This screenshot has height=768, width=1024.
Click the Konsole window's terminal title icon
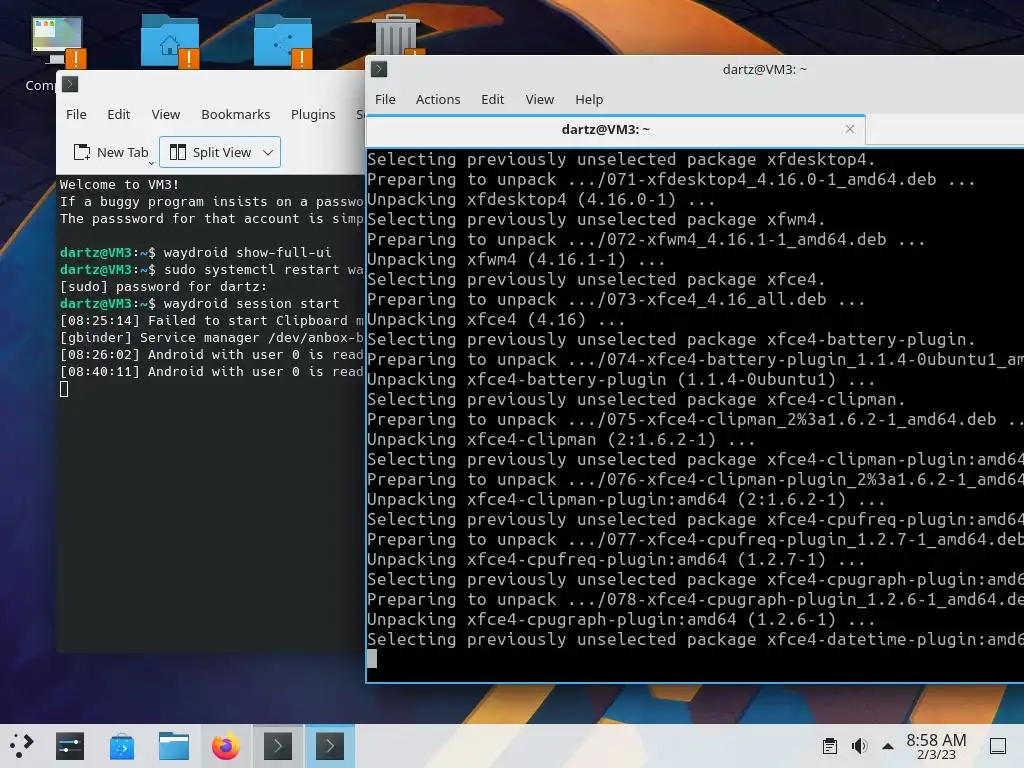[70, 84]
